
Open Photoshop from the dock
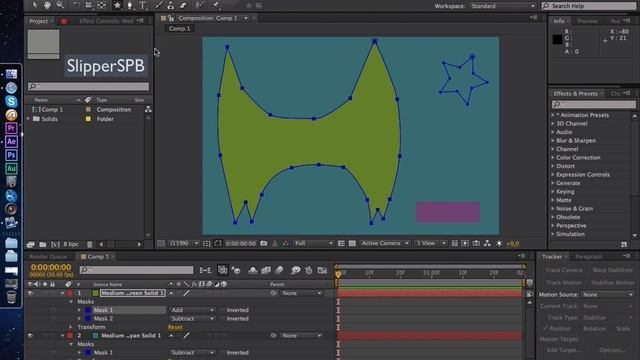(11, 155)
